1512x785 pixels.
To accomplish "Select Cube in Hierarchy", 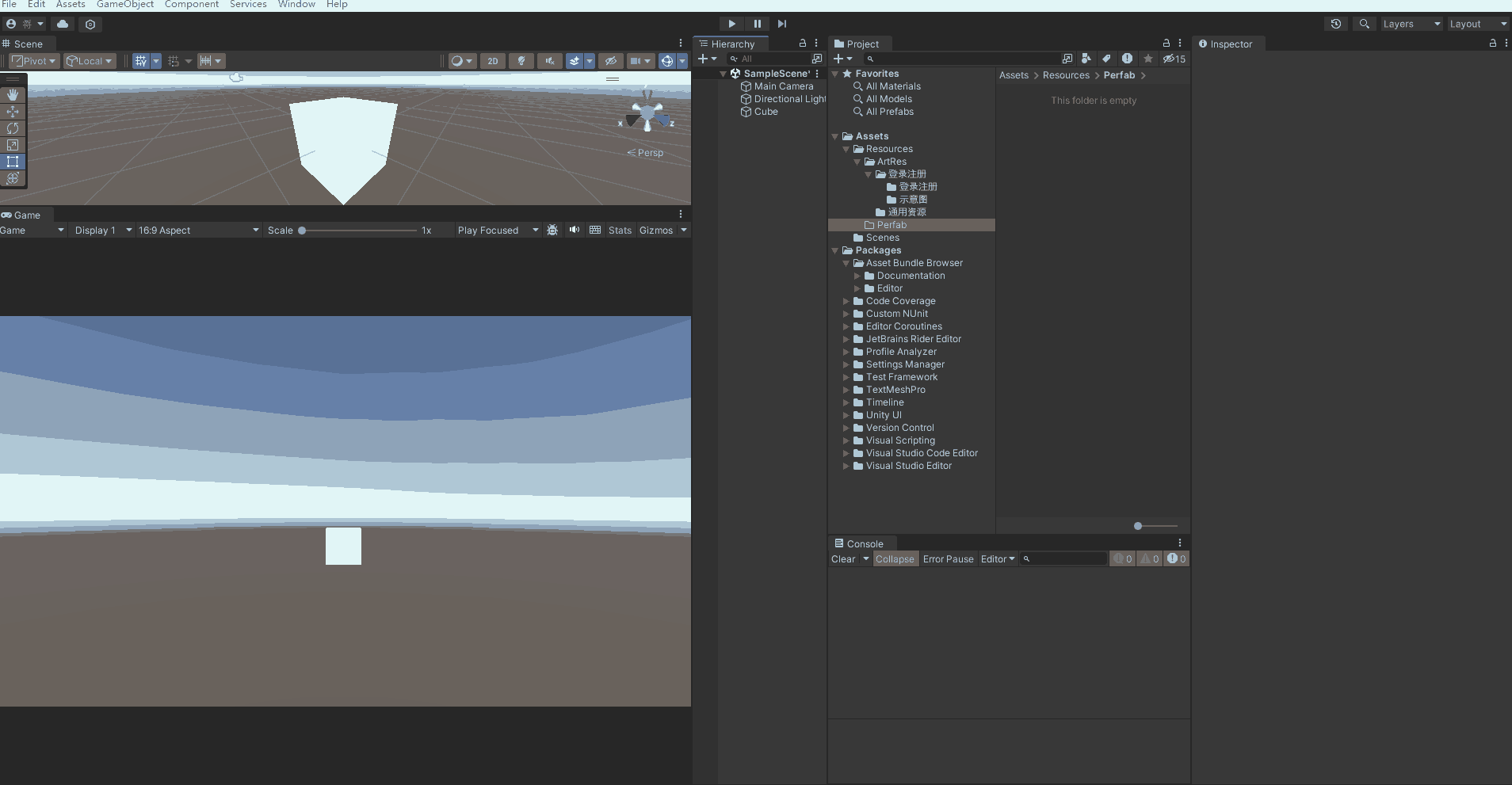I will point(766,112).
